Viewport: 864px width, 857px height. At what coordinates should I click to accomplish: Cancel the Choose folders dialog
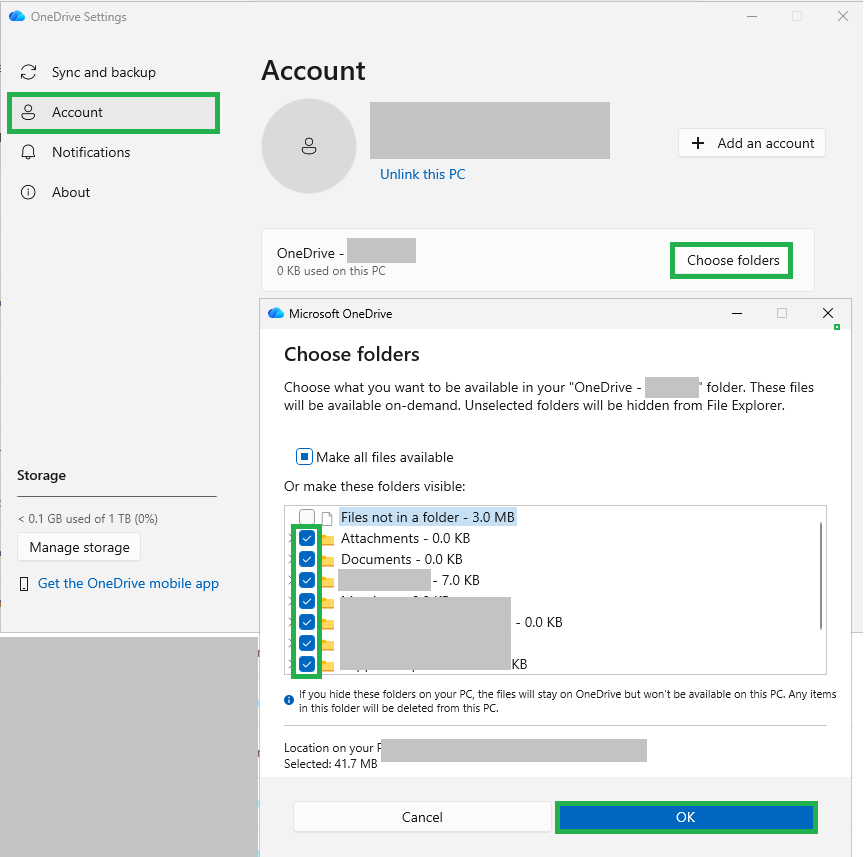422,817
